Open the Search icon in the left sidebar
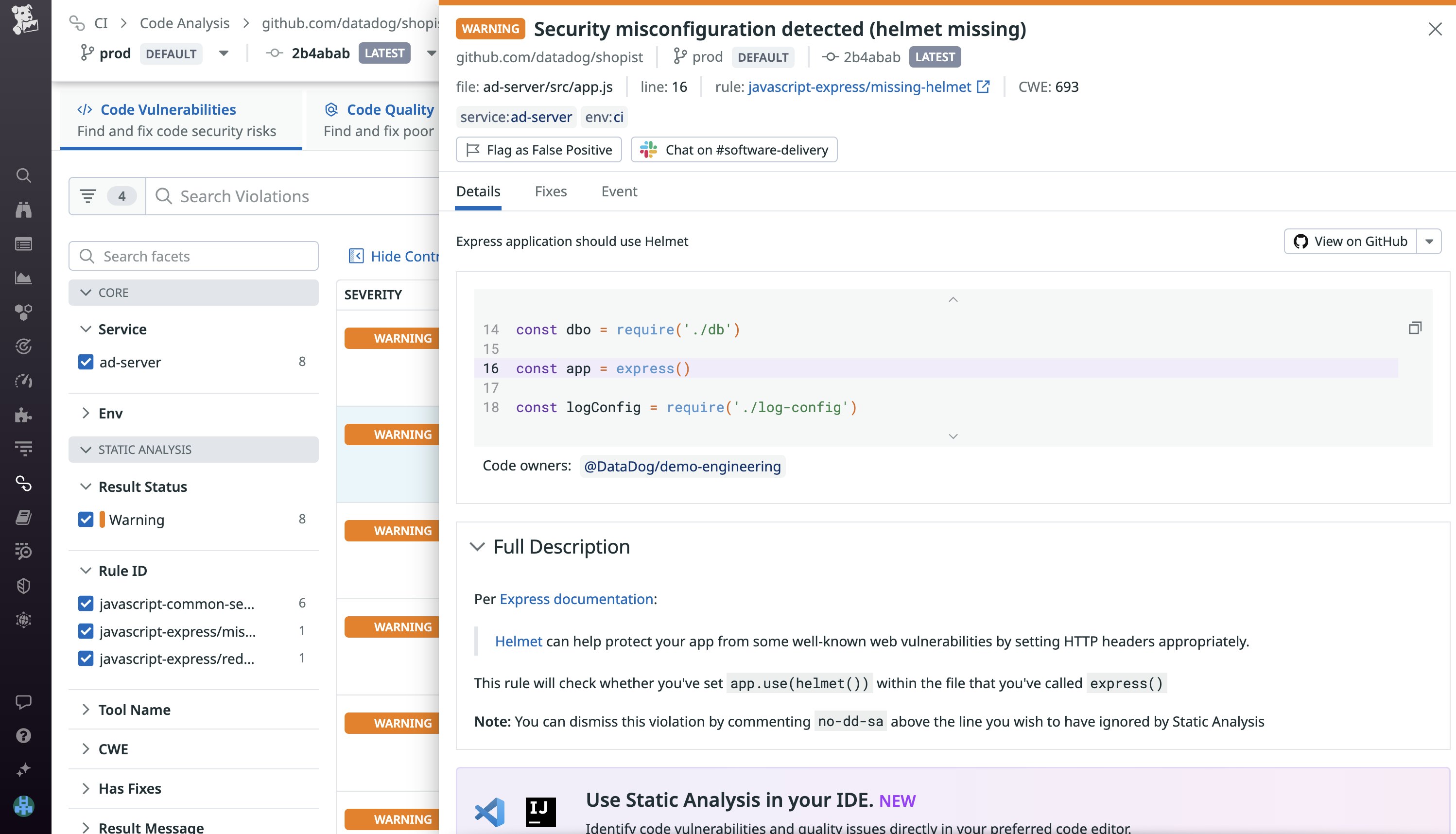 click(x=23, y=176)
